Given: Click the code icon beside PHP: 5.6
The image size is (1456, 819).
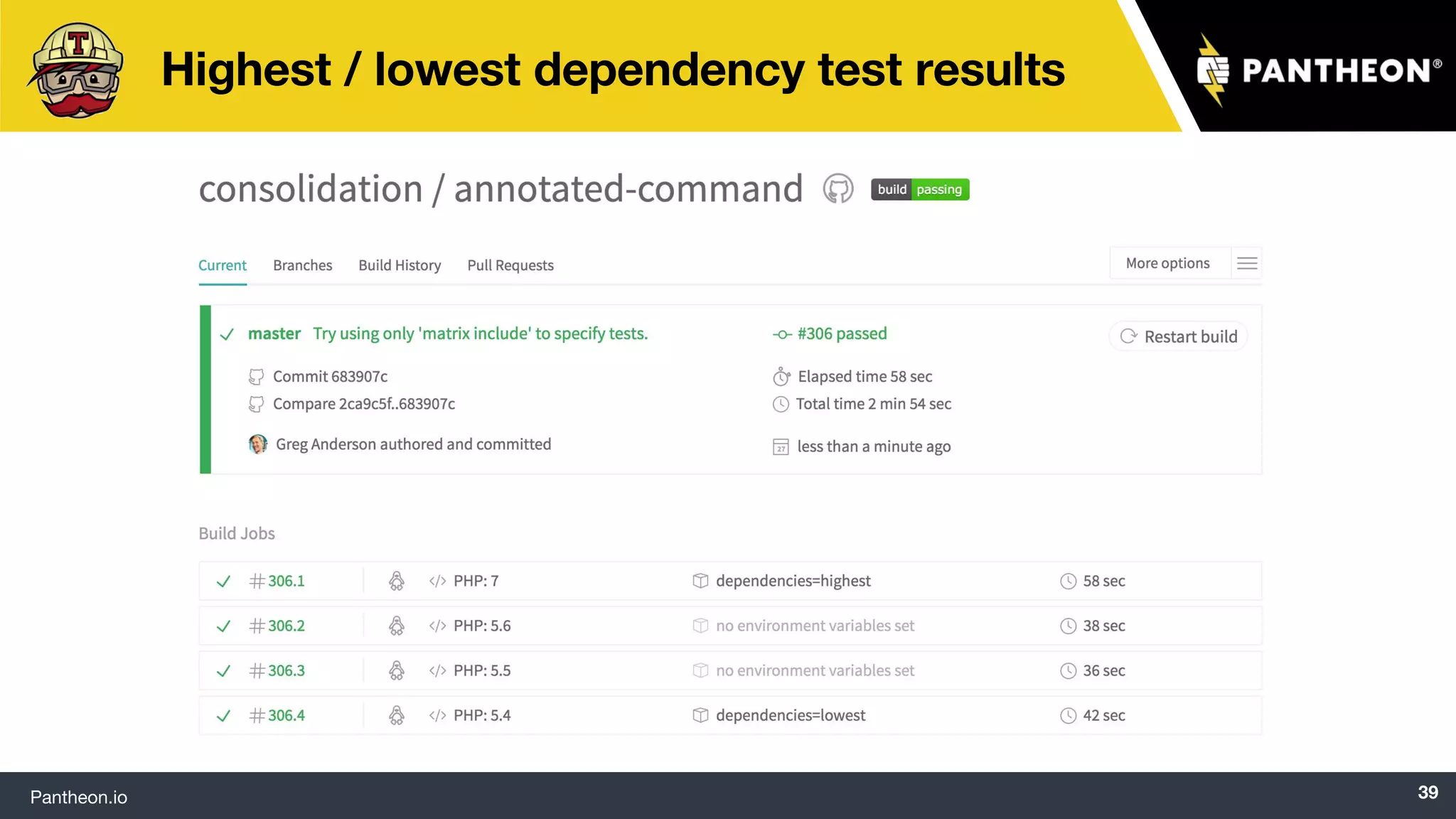Looking at the screenshot, I should coord(437,626).
